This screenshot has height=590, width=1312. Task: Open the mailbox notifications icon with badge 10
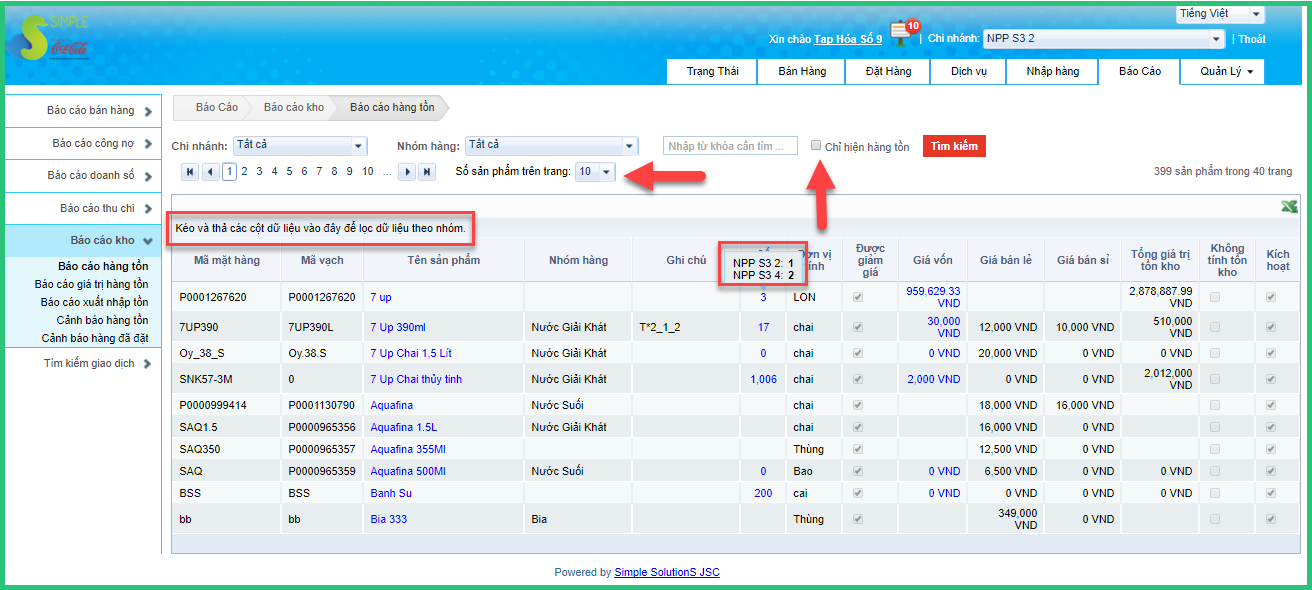tap(903, 33)
